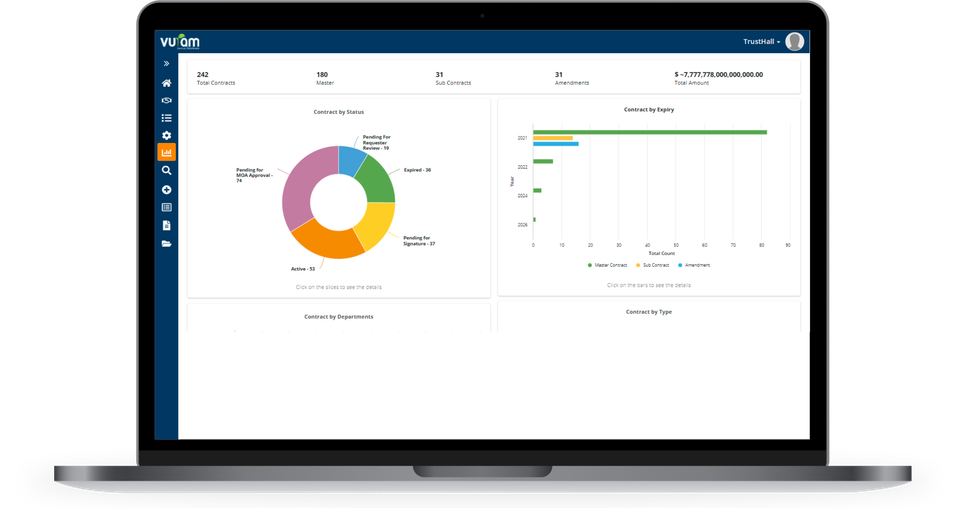Click the 'Pending for MOA Approval - 74' label
The height and width of the screenshot is (508, 960).
point(254,175)
